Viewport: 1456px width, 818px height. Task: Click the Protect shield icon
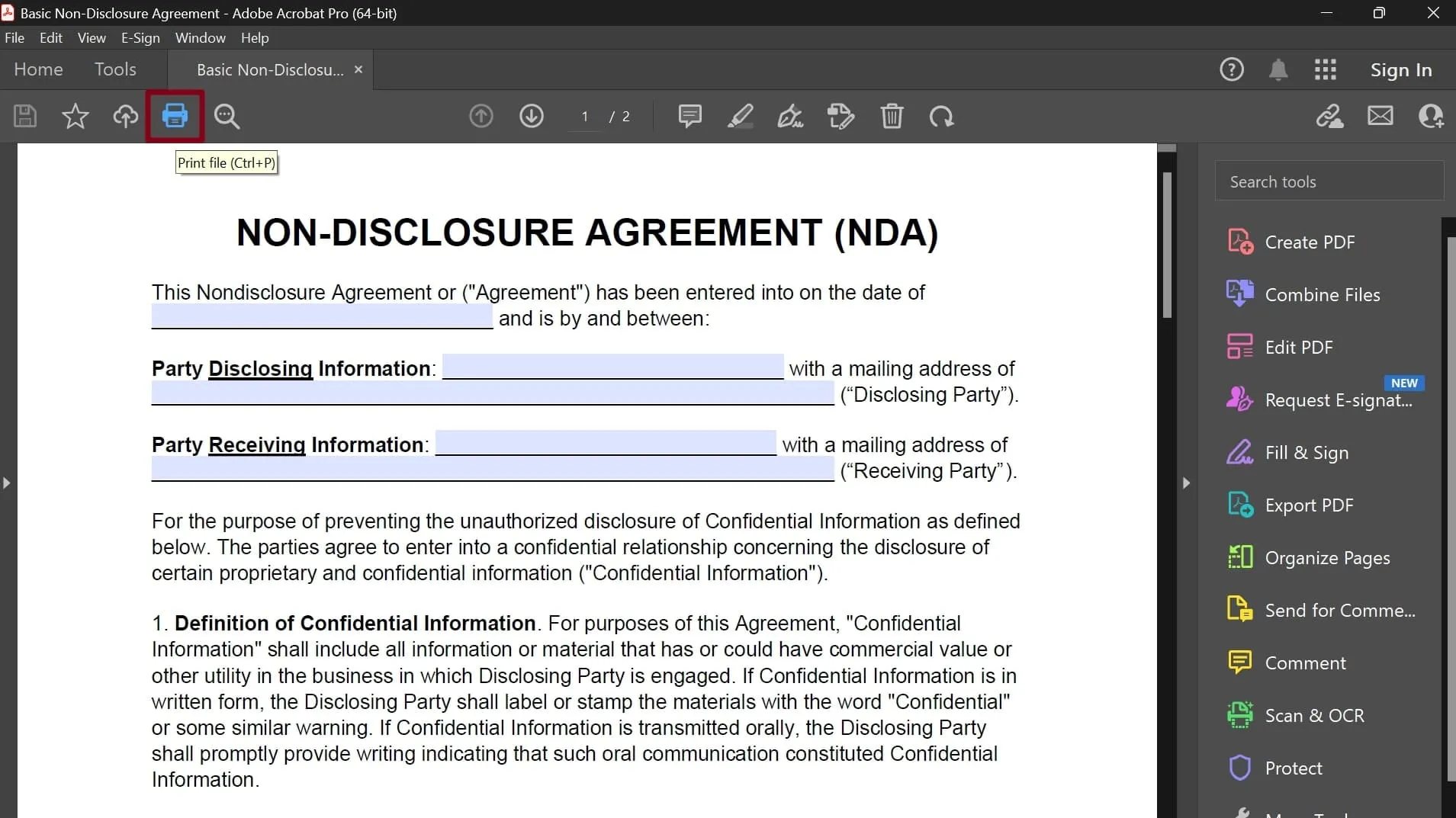point(1240,768)
